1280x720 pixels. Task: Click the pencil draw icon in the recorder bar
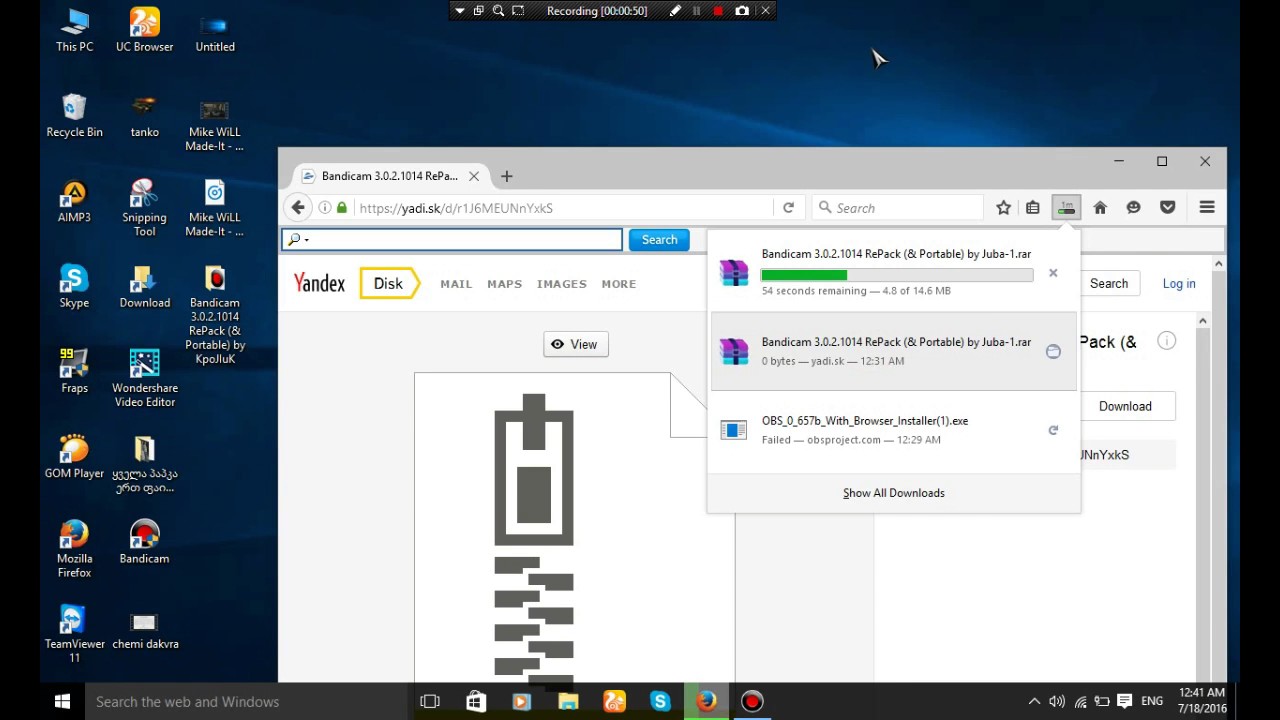pyautogui.click(x=675, y=11)
